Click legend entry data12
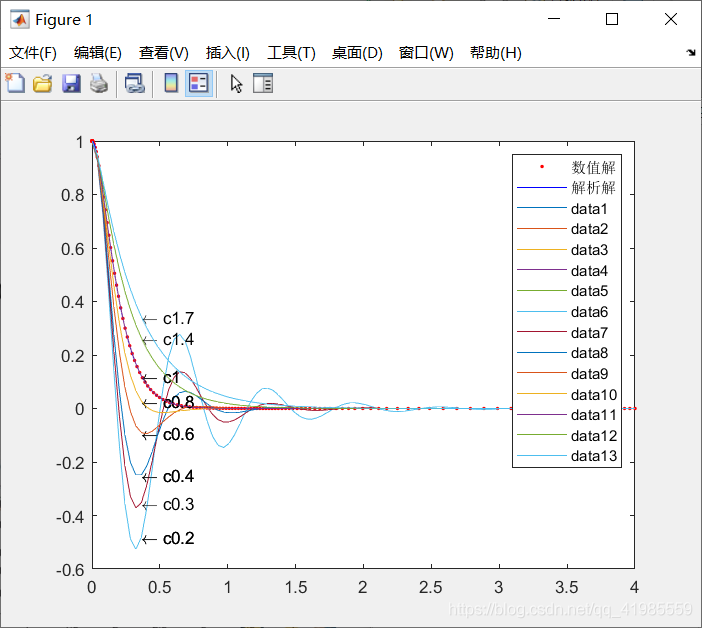This screenshot has width=702, height=628. coord(594,436)
